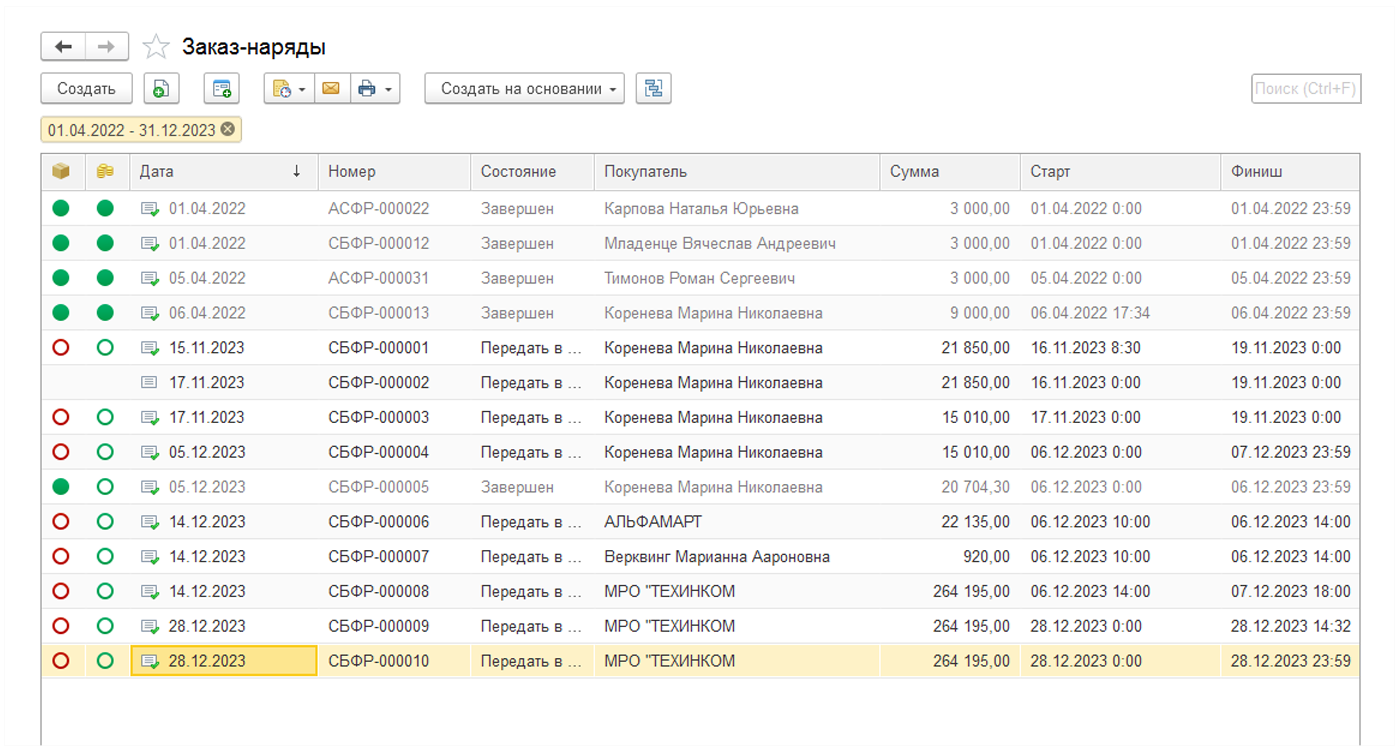Click the Сумма column header
This screenshot has width=1400, height=750.
point(950,172)
